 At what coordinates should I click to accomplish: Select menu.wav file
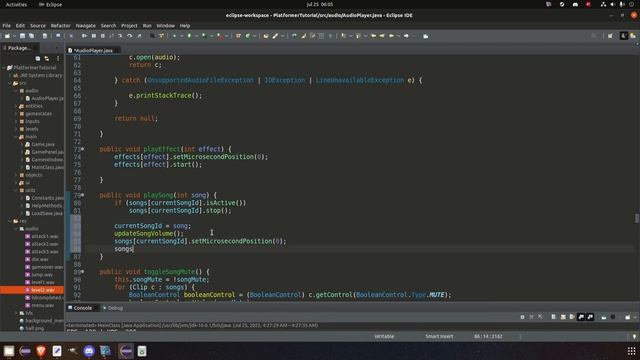[x=40, y=305]
